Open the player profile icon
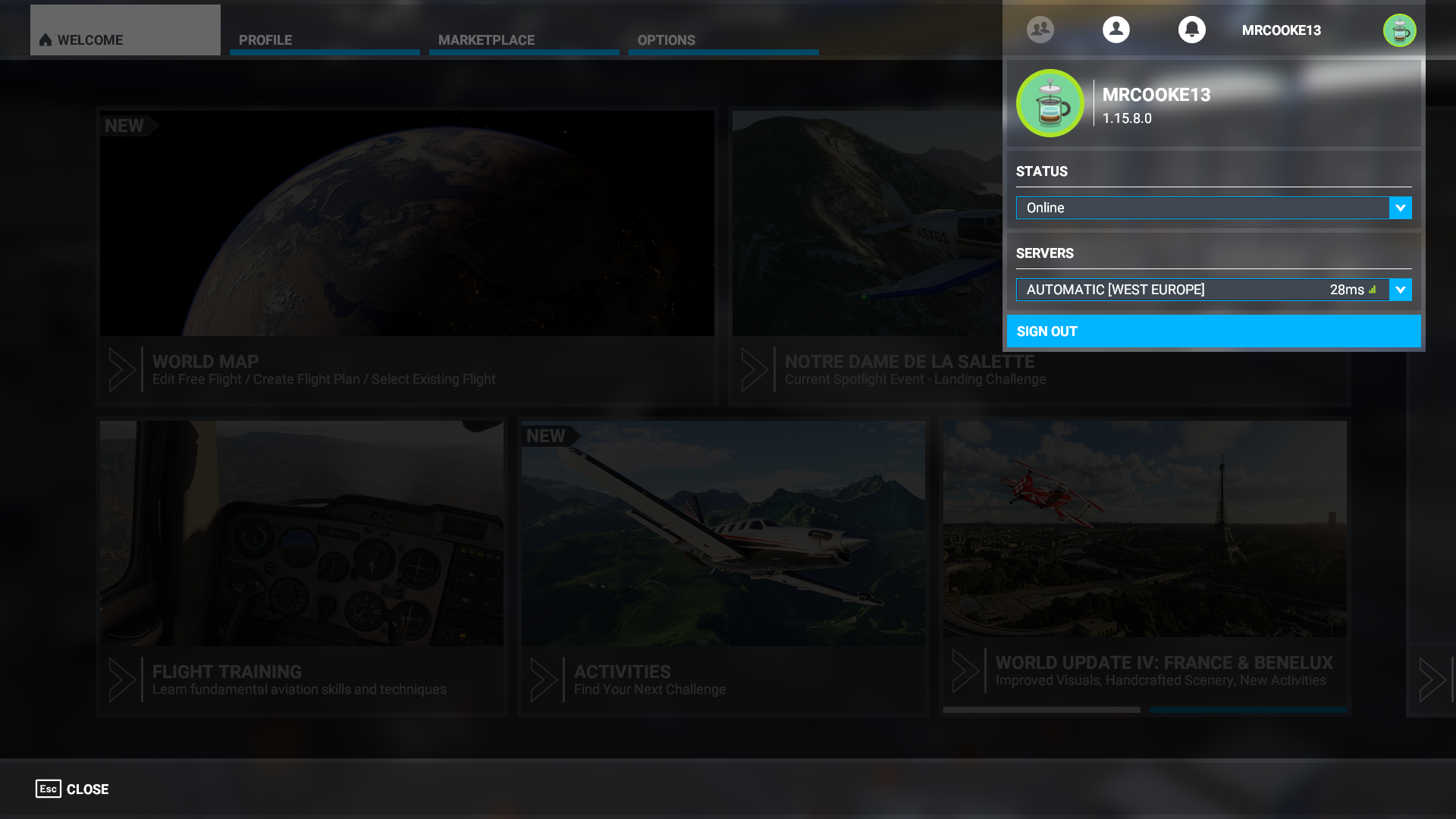 (x=1116, y=30)
